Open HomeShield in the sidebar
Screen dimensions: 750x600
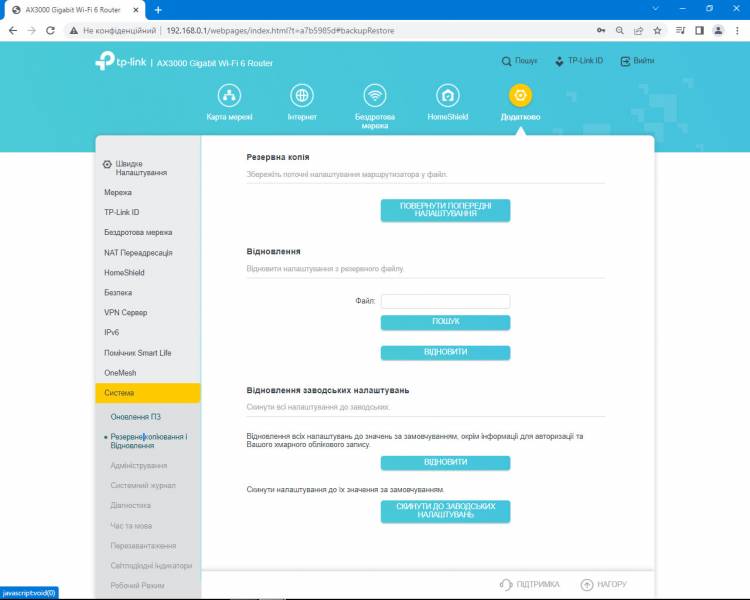(x=124, y=272)
